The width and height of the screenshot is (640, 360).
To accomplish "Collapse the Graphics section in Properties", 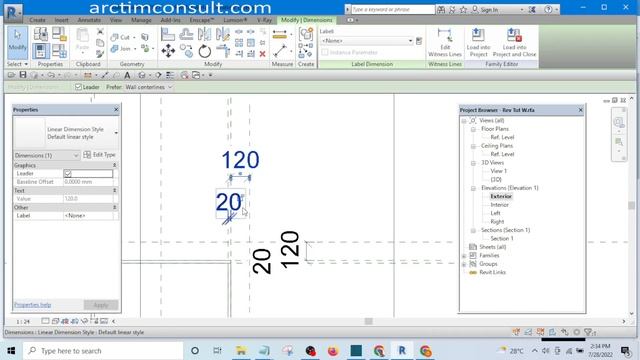I will (x=115, y=165).
